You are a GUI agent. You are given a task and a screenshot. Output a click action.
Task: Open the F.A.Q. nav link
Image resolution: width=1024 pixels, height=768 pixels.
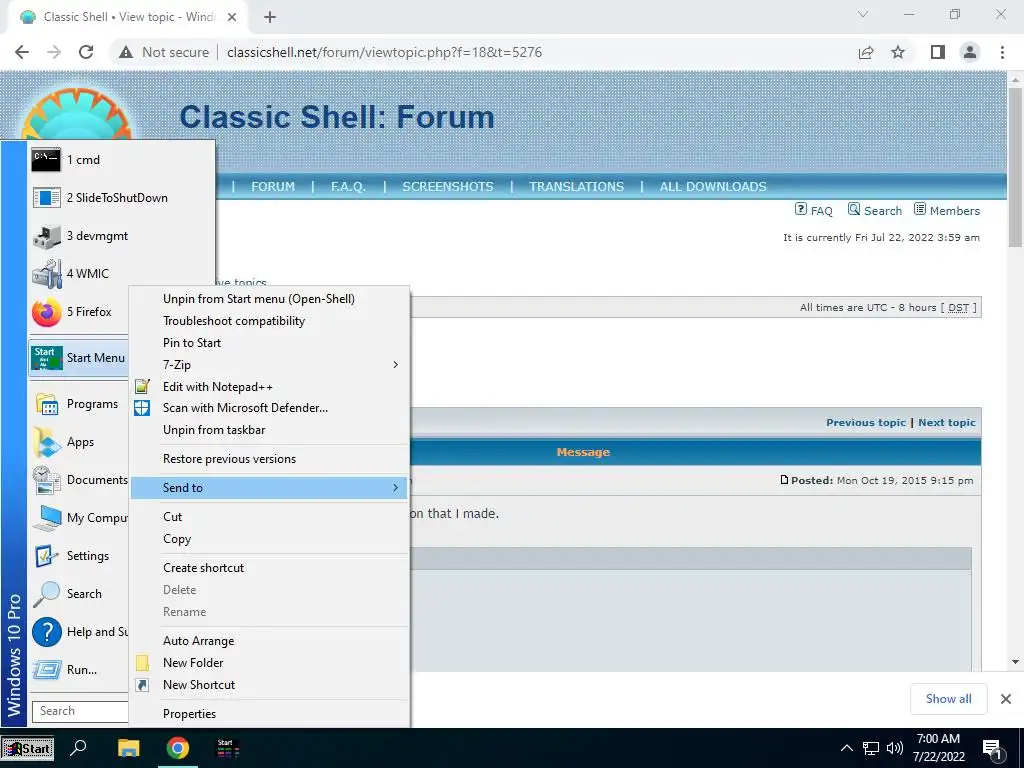coord(348,187)
